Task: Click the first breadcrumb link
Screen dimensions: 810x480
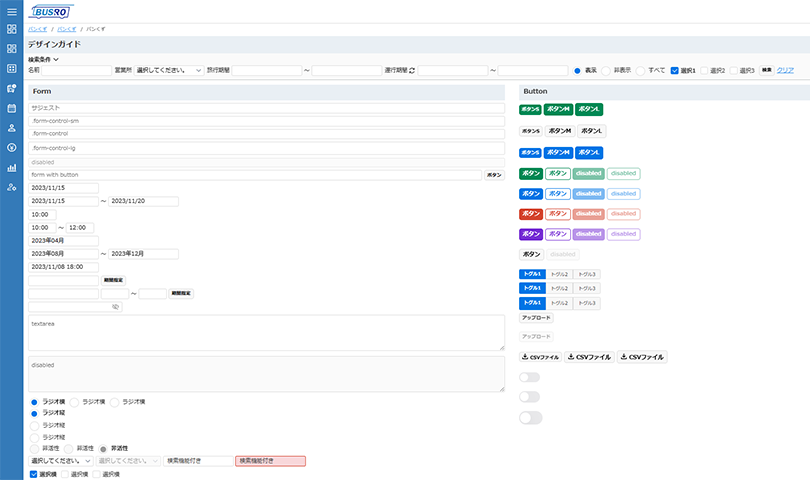Action: (x=36, y=29)
